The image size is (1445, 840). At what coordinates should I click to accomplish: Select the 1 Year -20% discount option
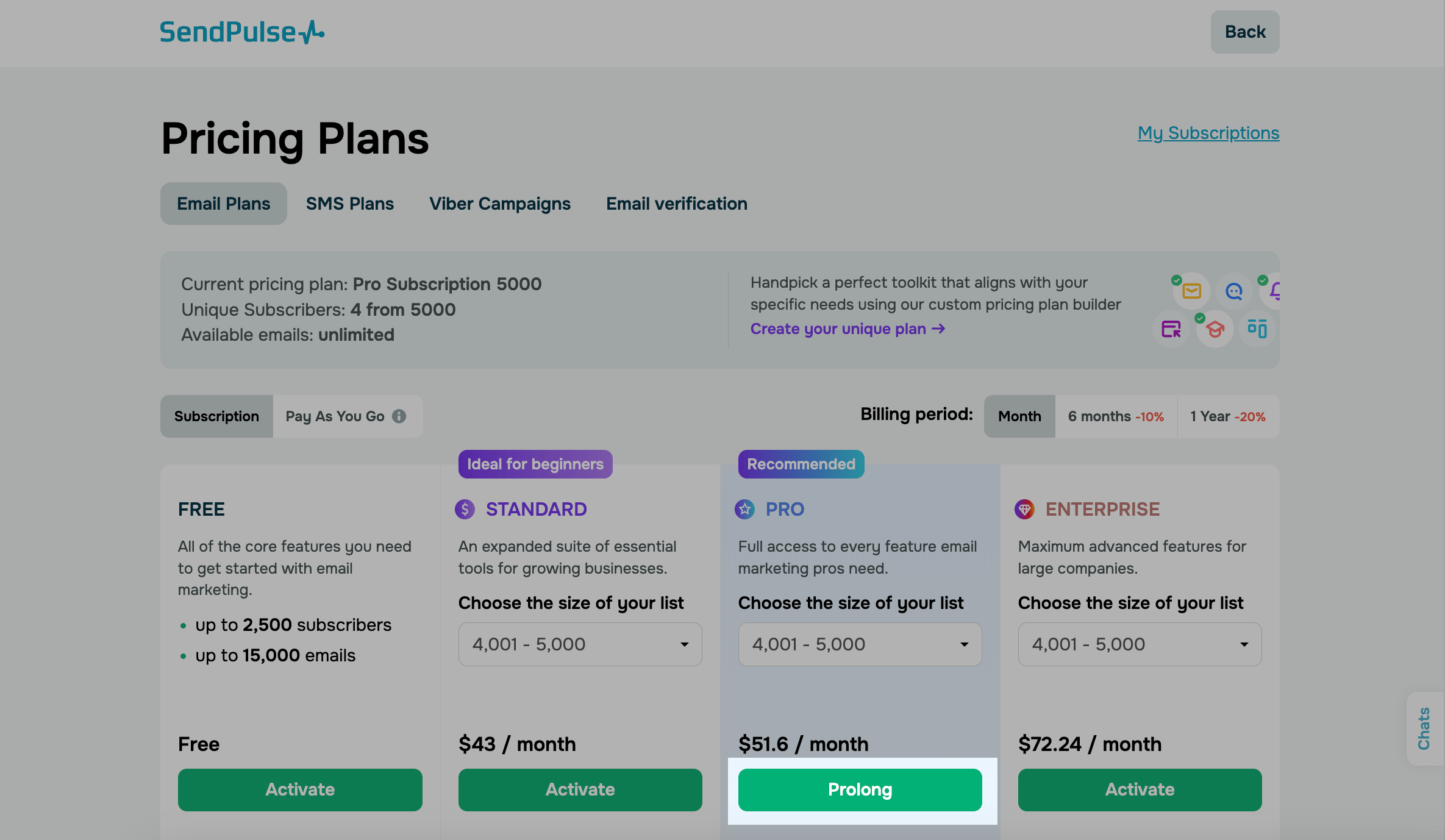point(1228,416)
